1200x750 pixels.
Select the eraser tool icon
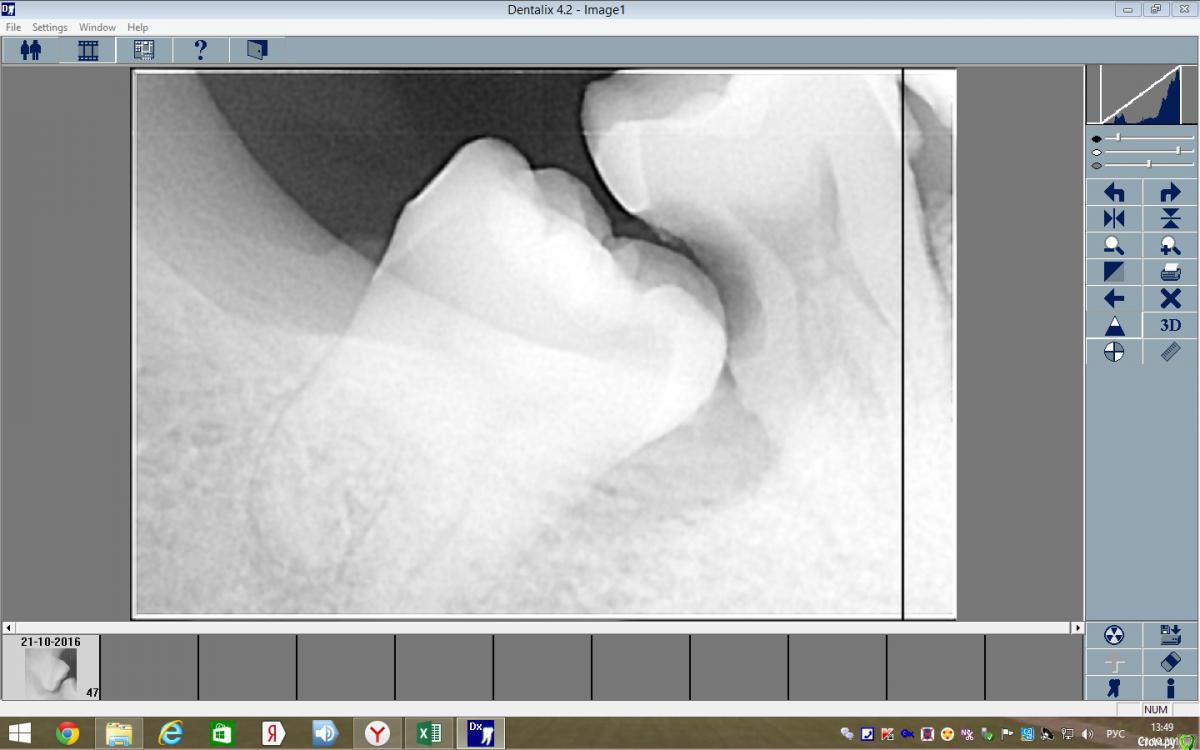coord(1170,662)
